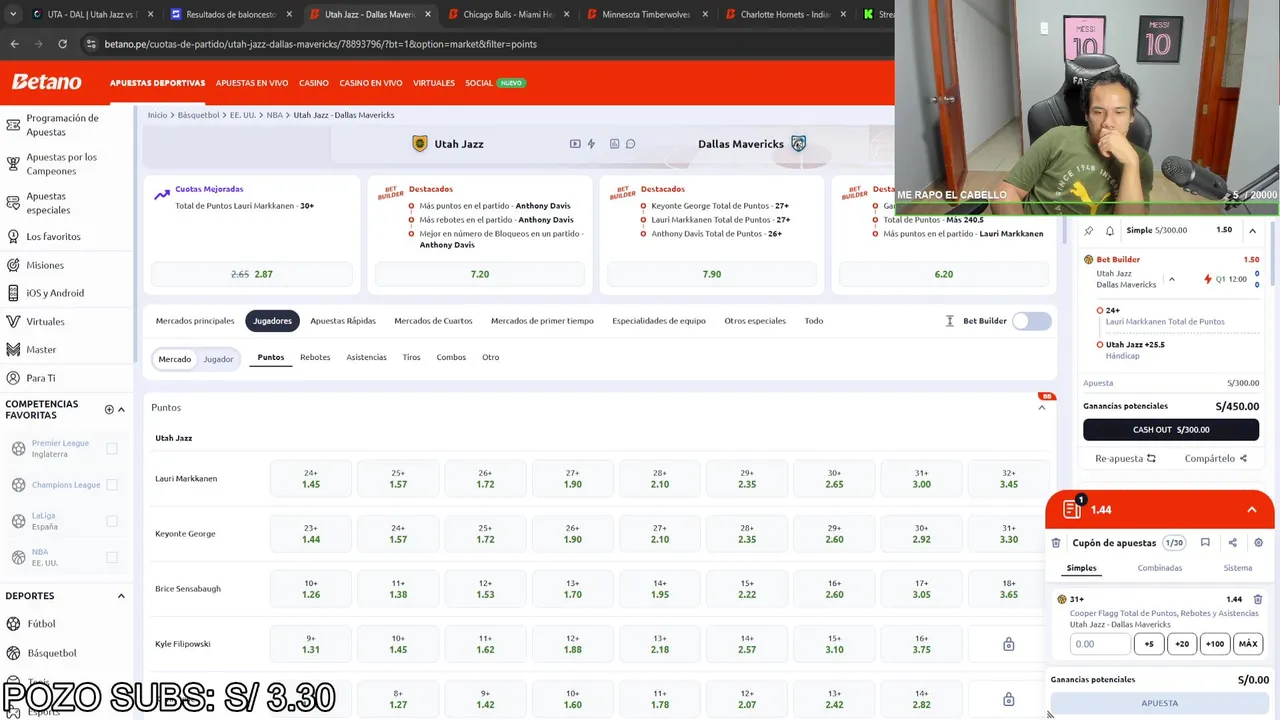This screenshot has width=1280, height=720.
Task: Open the iOS y Android phone icon
Action: click(x=13, y=293)
